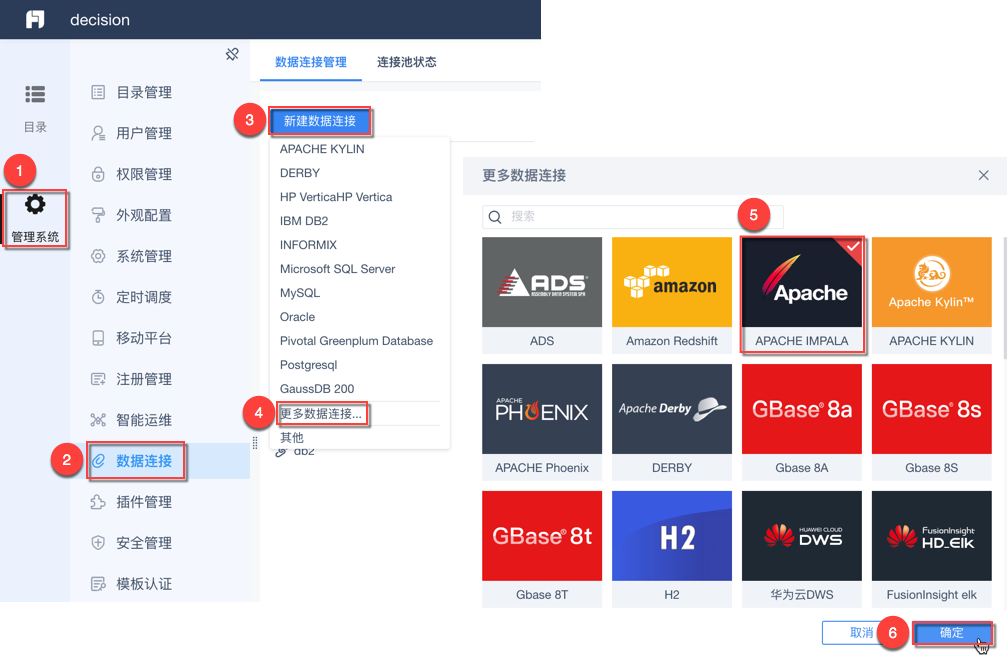Screen dimensions: 1007x655
Task: Click the 用户管理 person icon
Action: pos(98,133)
